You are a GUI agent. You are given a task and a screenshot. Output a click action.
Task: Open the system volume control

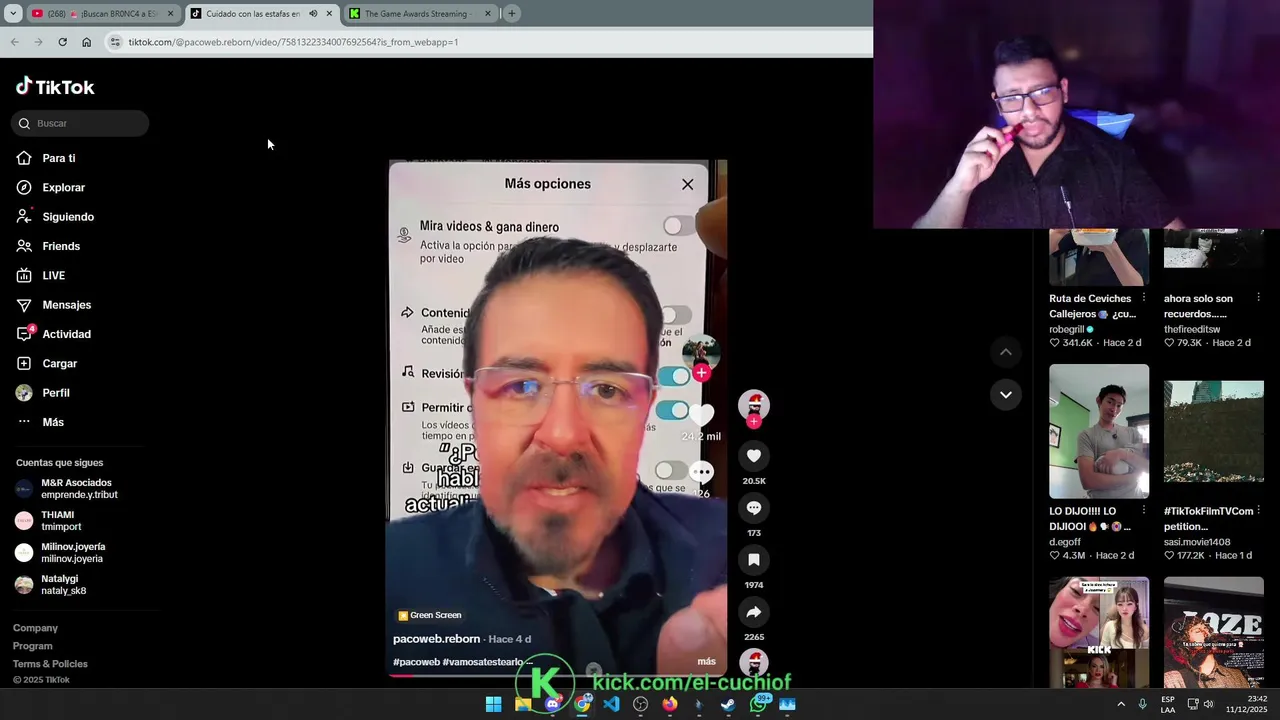click(1208, 704)
